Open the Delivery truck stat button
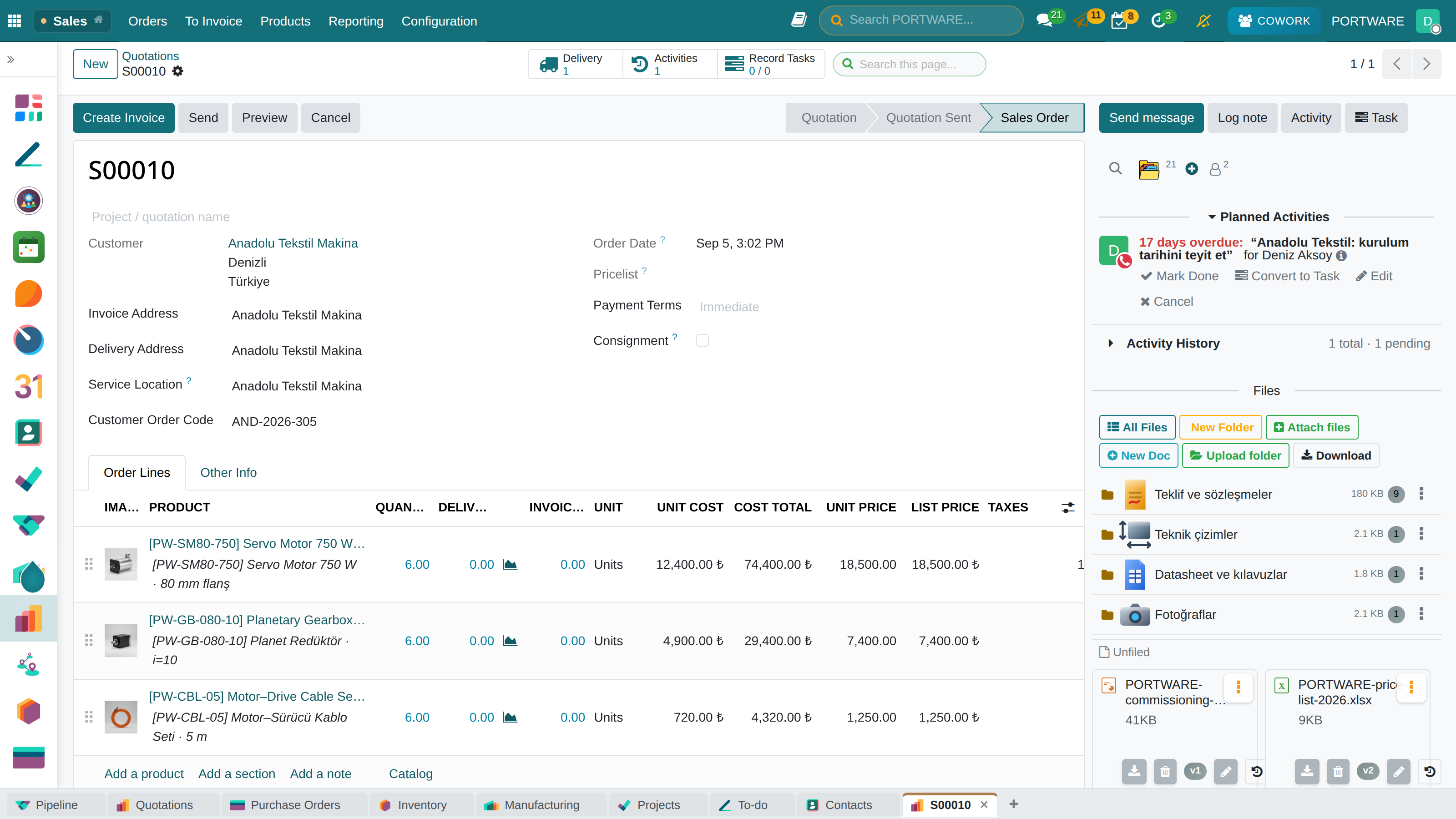Image resolution: width=1456 pixels, height=819 pixels. pyautogui.click(x=576, y=64)
